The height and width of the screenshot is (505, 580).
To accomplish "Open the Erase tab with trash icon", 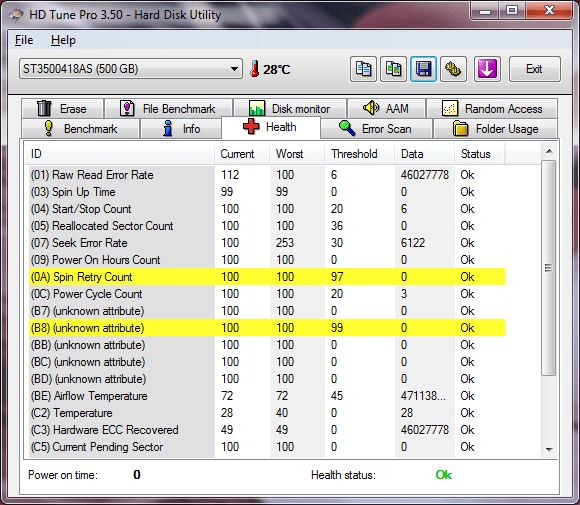I will (63, 108).
